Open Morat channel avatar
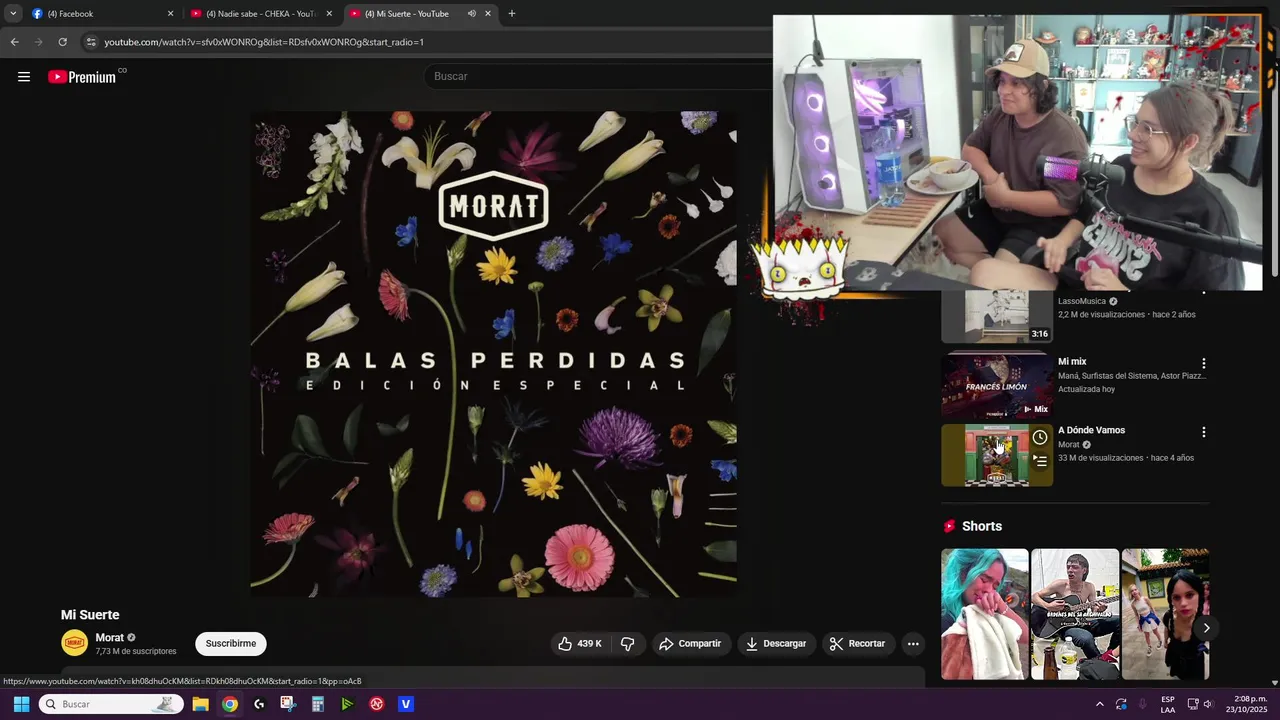This screenshot has height=720, width=1280. point(75,643)
